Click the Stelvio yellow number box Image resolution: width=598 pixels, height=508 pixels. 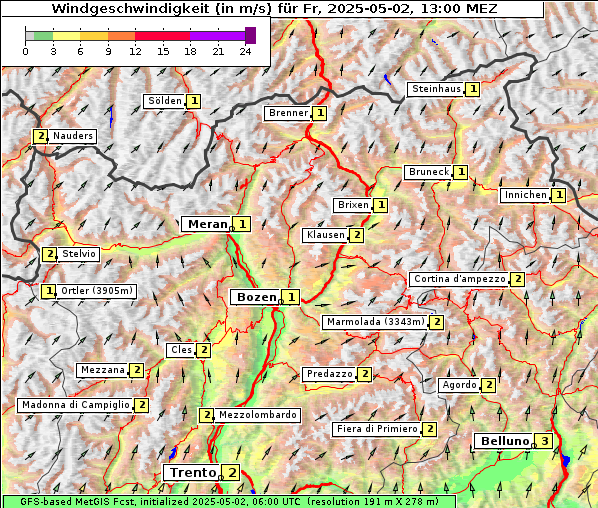click(x=50, y=254)
